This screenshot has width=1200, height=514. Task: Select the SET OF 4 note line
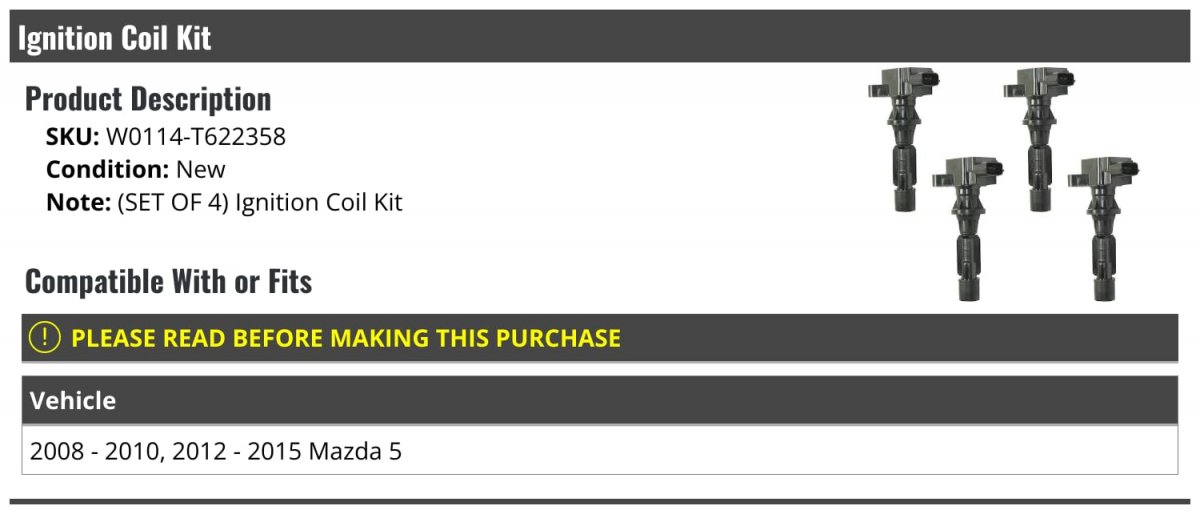click(224, 202)
